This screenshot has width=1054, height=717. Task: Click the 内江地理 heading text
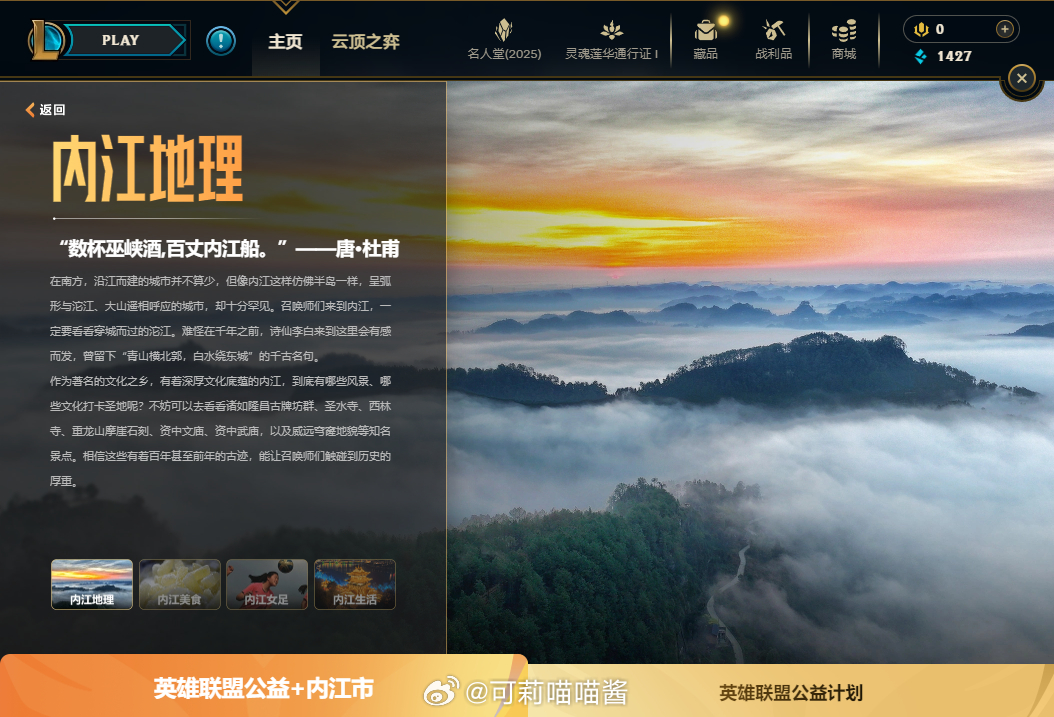point(147,168)
